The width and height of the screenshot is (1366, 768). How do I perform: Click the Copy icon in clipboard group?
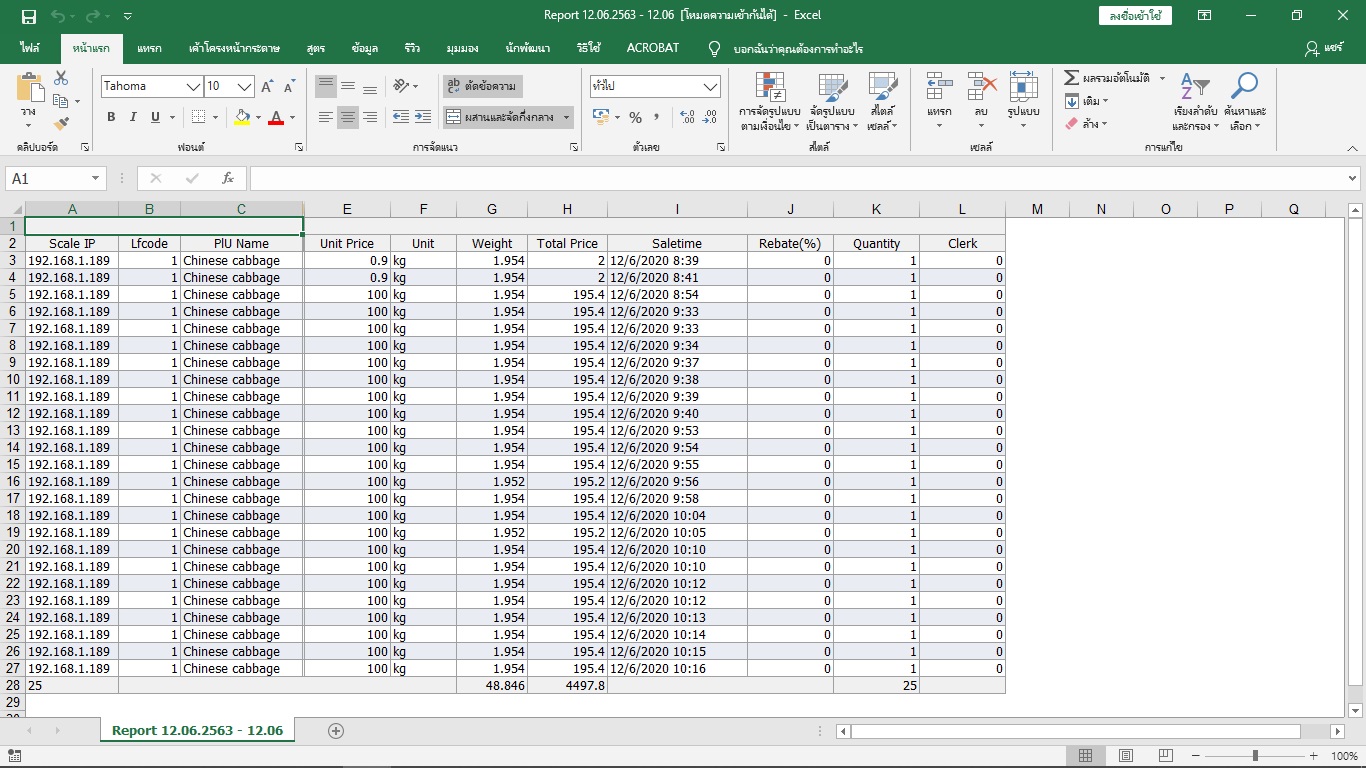(61, 101)
